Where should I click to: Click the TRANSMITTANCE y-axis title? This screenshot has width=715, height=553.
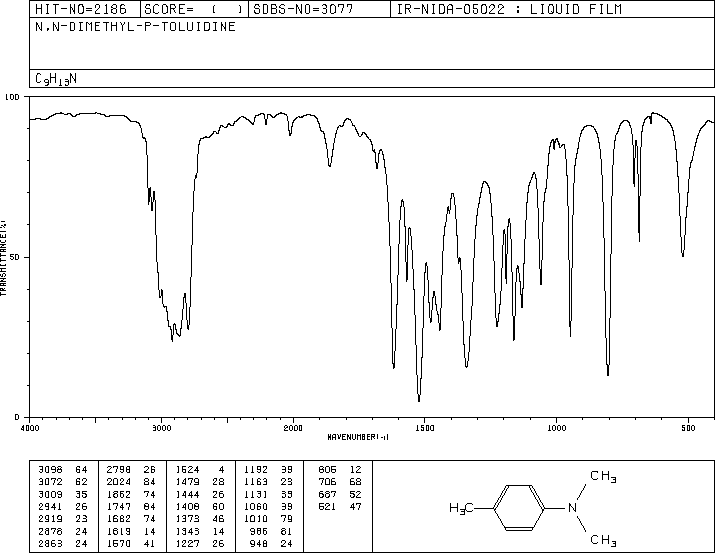coord(3,258)
